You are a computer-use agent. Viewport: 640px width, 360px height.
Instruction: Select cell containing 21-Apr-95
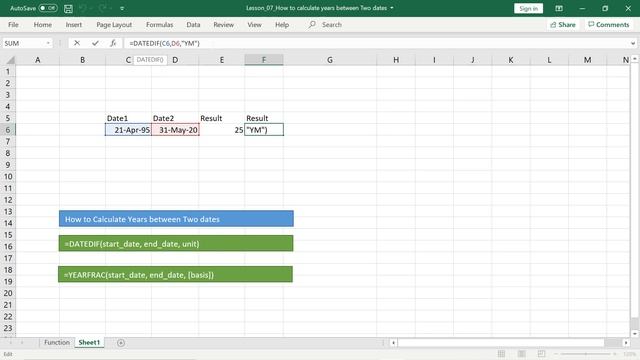click(x=128, y=130)
